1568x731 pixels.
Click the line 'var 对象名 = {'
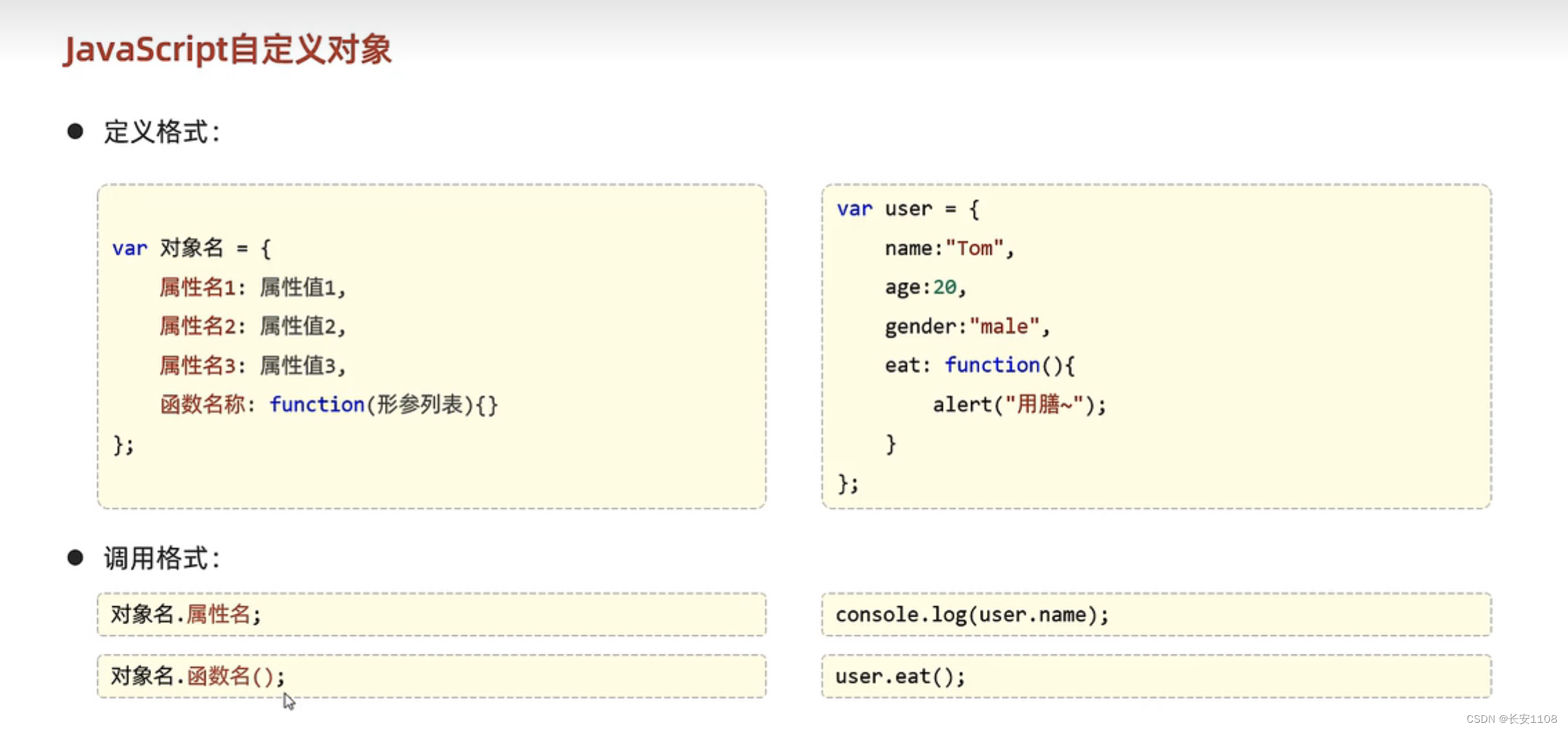[x=192, y=248]
